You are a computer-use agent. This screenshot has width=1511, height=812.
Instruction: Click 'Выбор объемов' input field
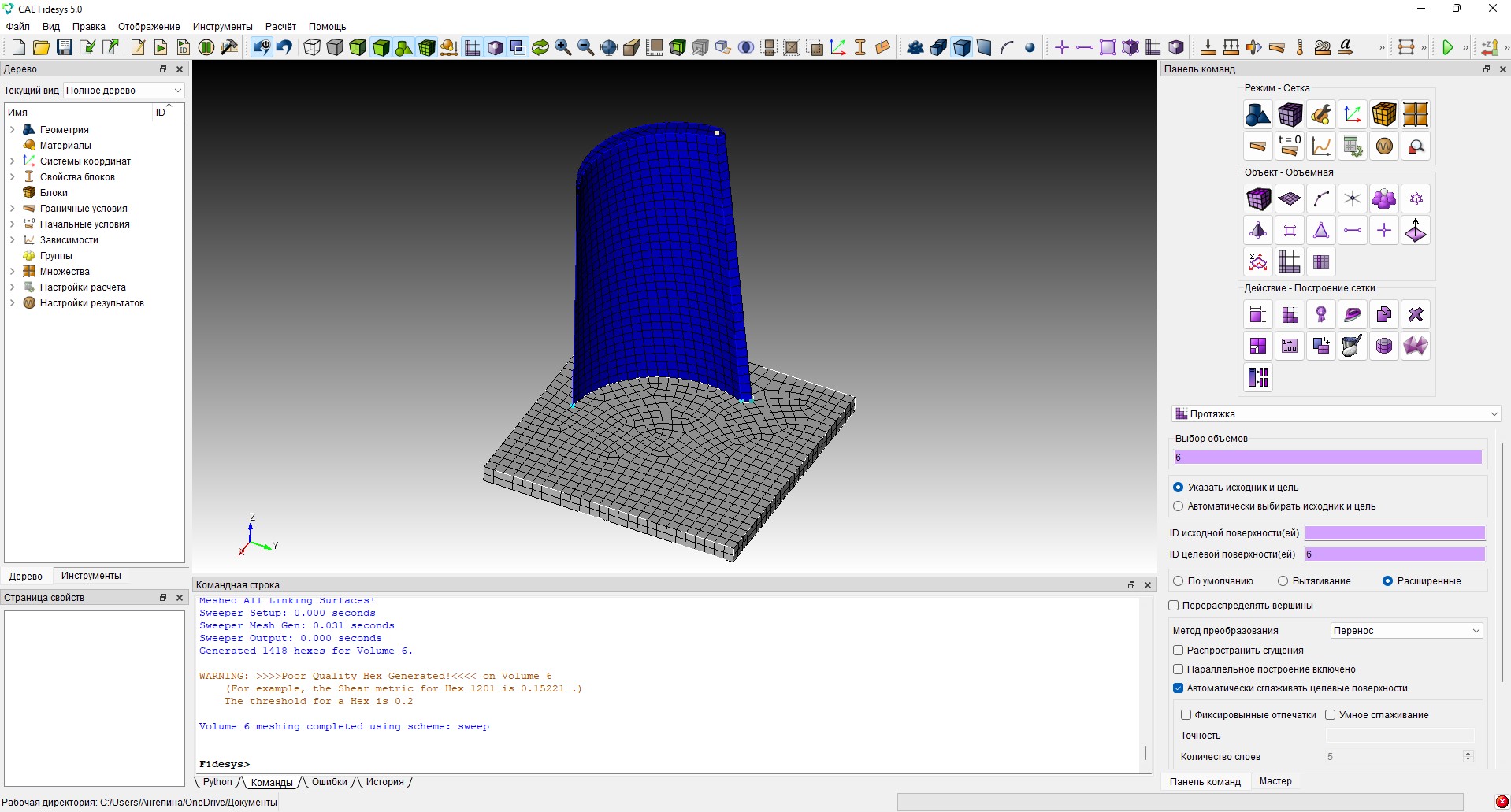coord(1328,458)
